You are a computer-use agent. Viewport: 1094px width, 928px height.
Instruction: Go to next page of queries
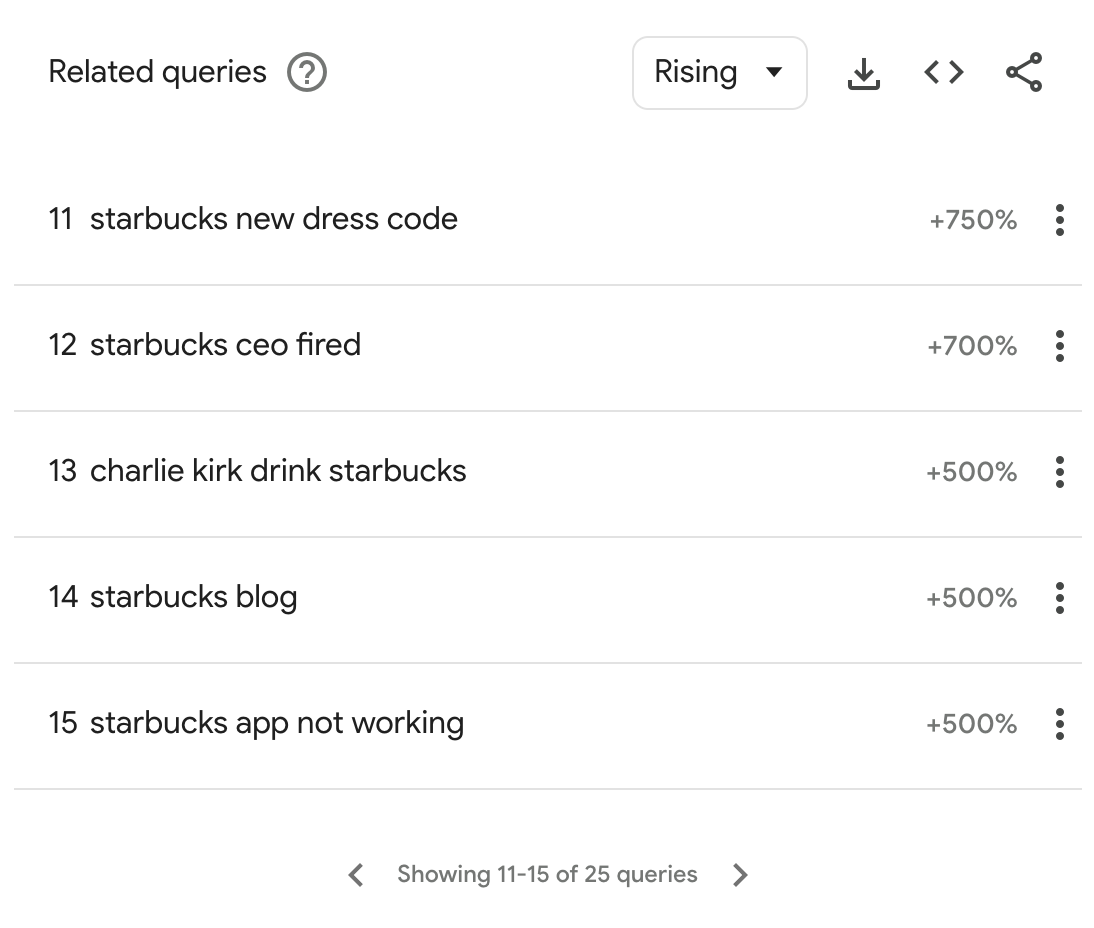(740, 875)
